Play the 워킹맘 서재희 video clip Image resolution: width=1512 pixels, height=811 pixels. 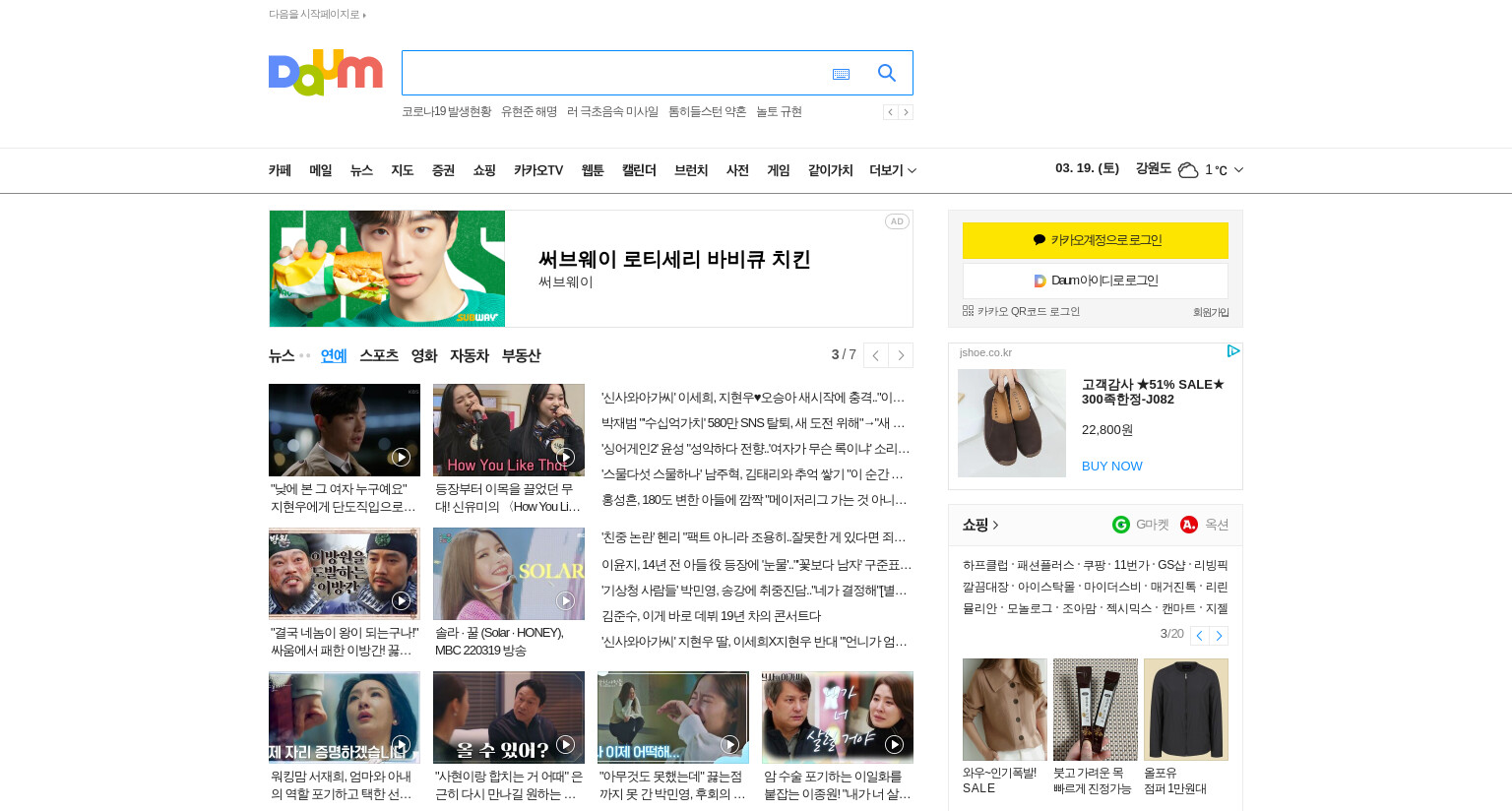345,717
